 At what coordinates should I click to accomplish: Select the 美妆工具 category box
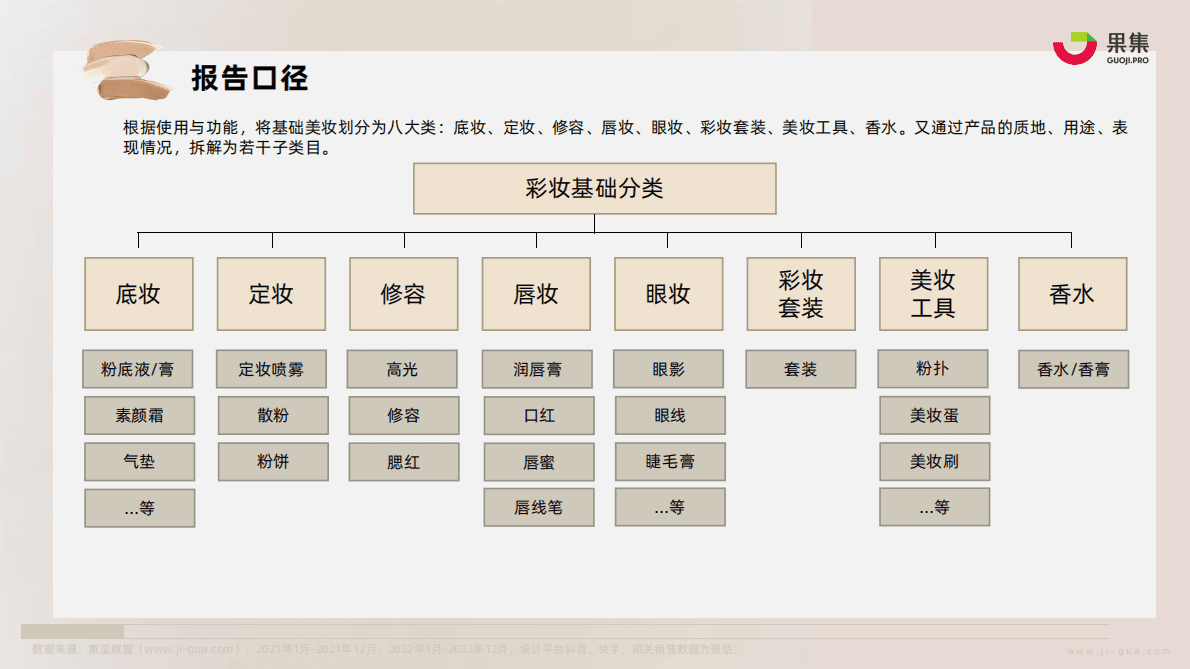933,294
